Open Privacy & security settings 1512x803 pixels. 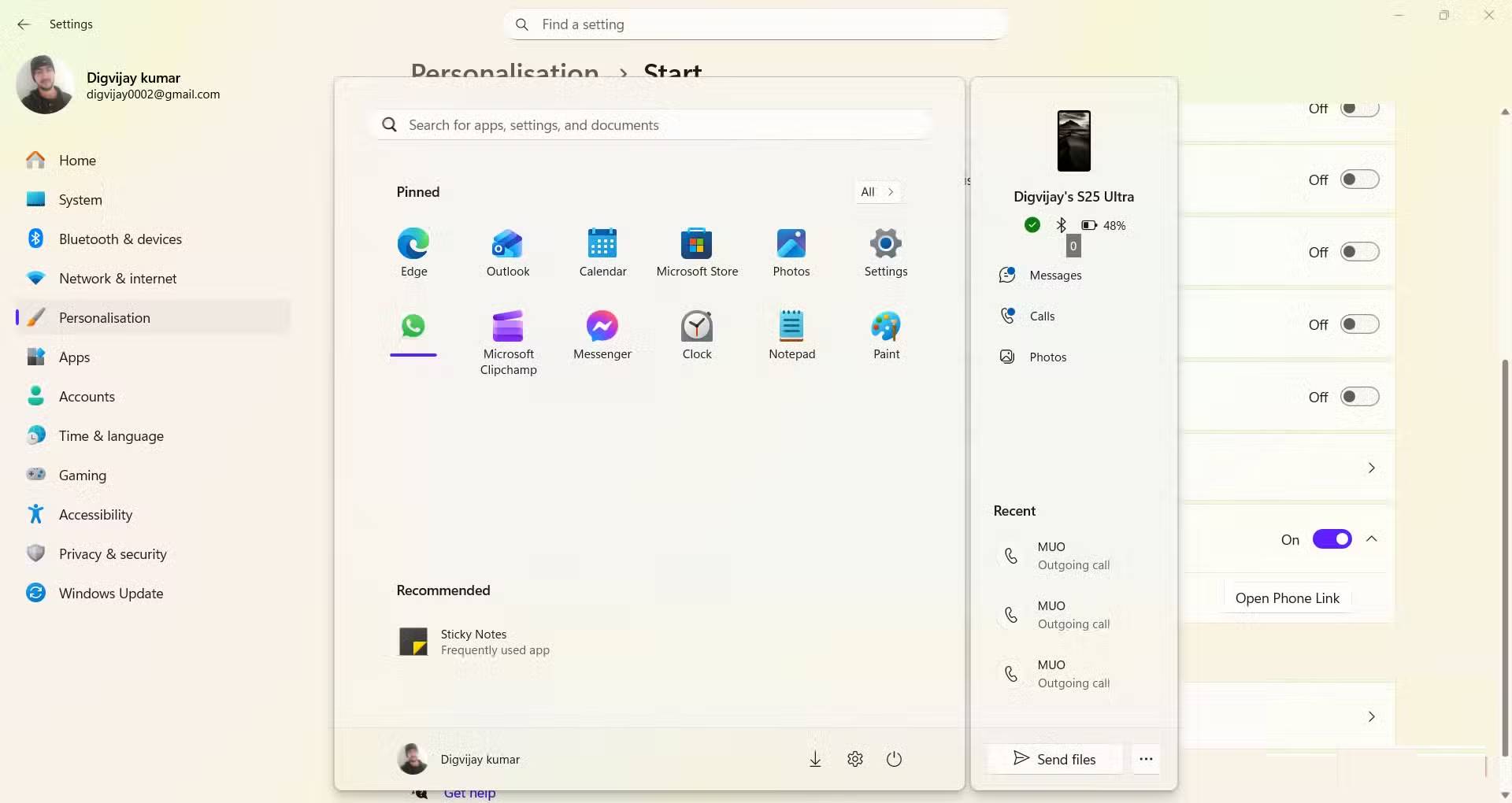(x=154, y=553)
